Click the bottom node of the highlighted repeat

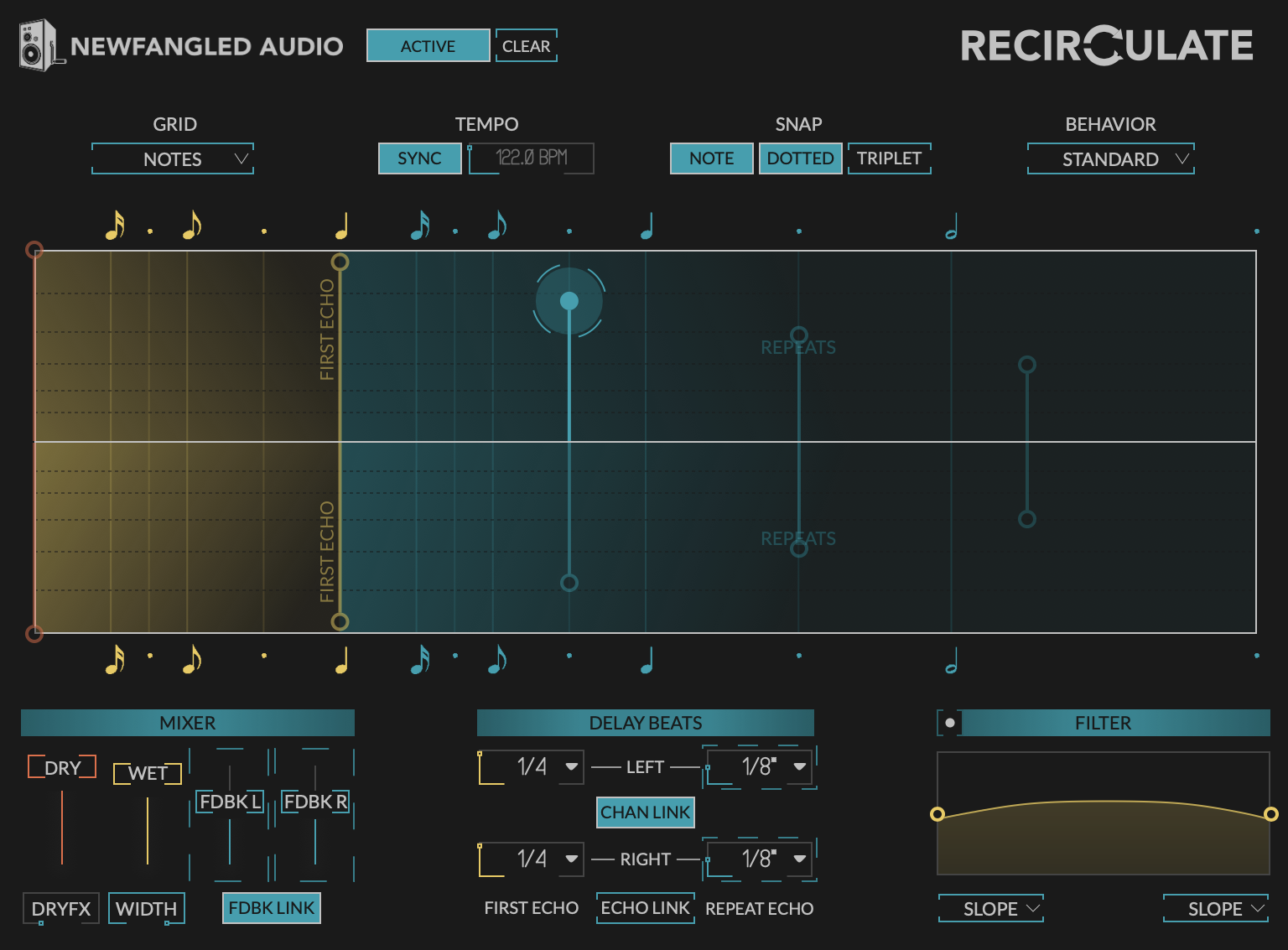point(569,583)
